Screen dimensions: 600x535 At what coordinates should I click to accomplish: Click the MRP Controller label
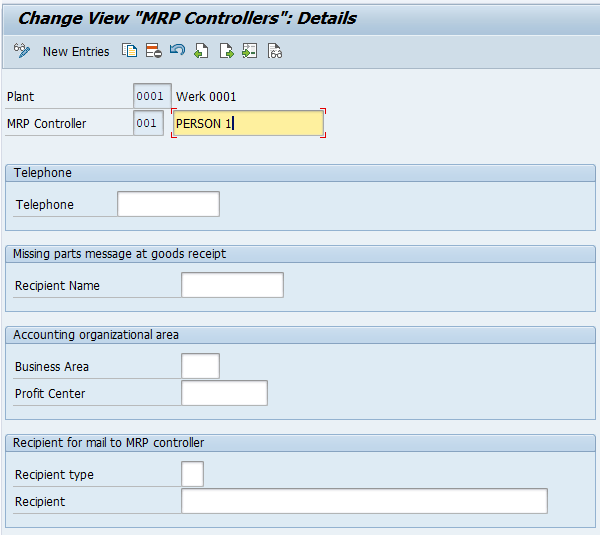(x=46, y=124)
